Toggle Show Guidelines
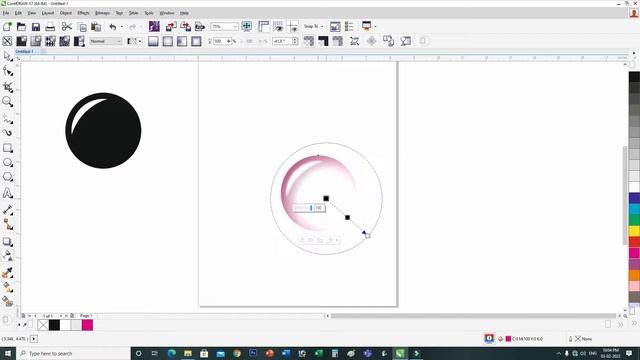 pyautogui.click(x=292, y=27)
